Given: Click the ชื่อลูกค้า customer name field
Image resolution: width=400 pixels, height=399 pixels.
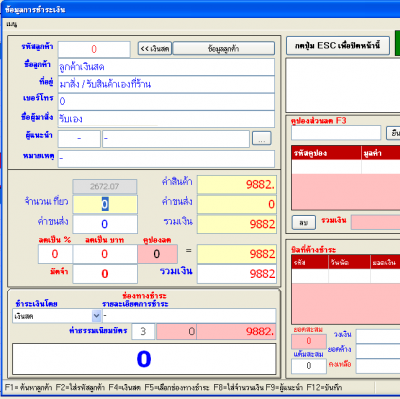Looking at the screenshot, I should pos(166,67).
